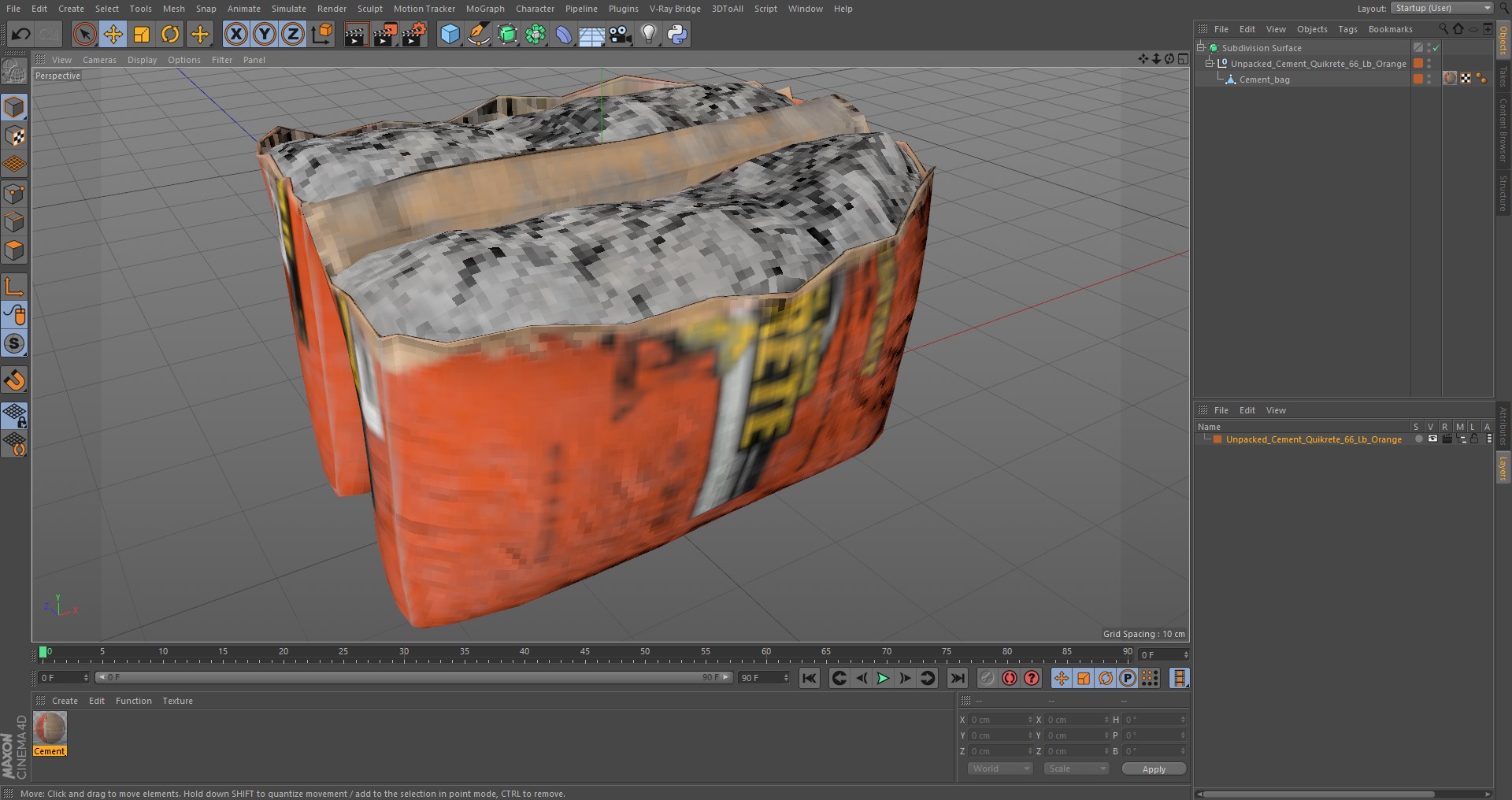Go to start of animation
The height and width of the screenshot is (800, 1512).
809,678
